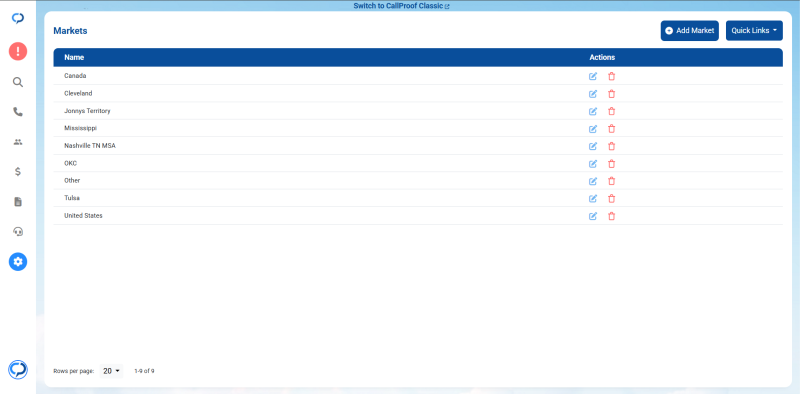Edit the Cleveland market
This screenshot has height=394, width=800.
click(593, 94)
